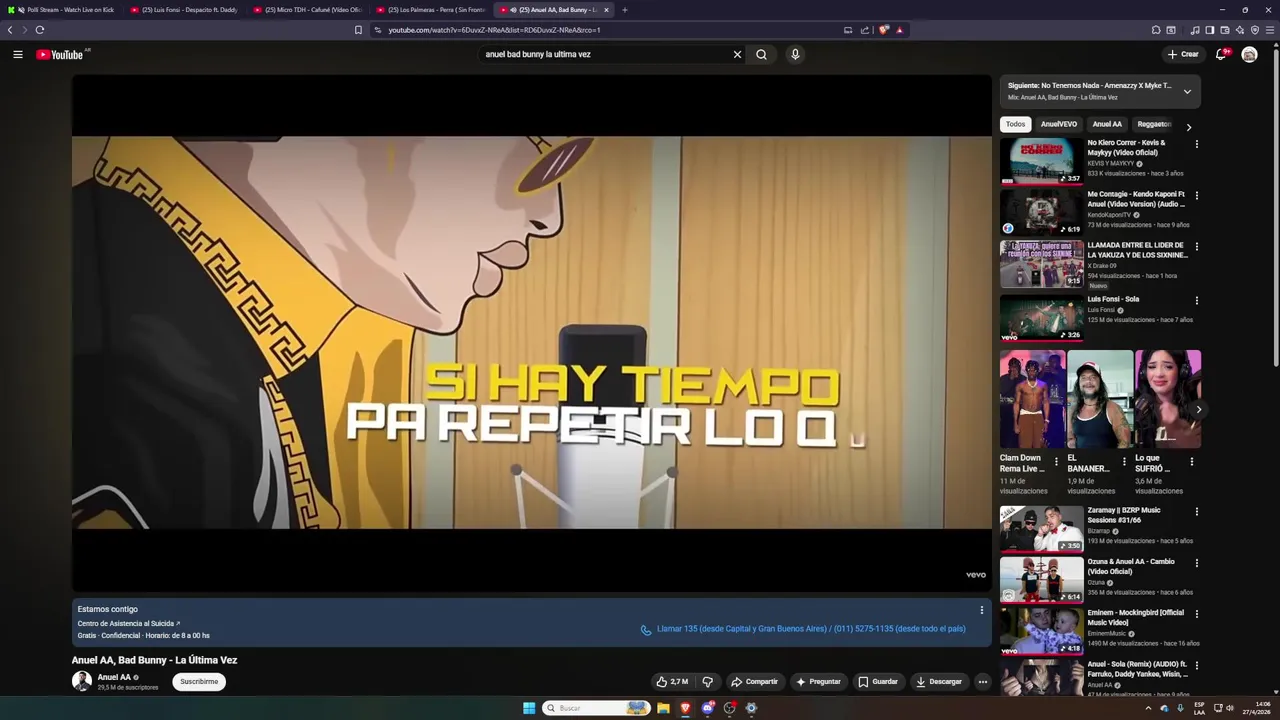1280x720 pixels.
Task: Select the Reggaeton filter chip
Action: (x=1153, y=124)
